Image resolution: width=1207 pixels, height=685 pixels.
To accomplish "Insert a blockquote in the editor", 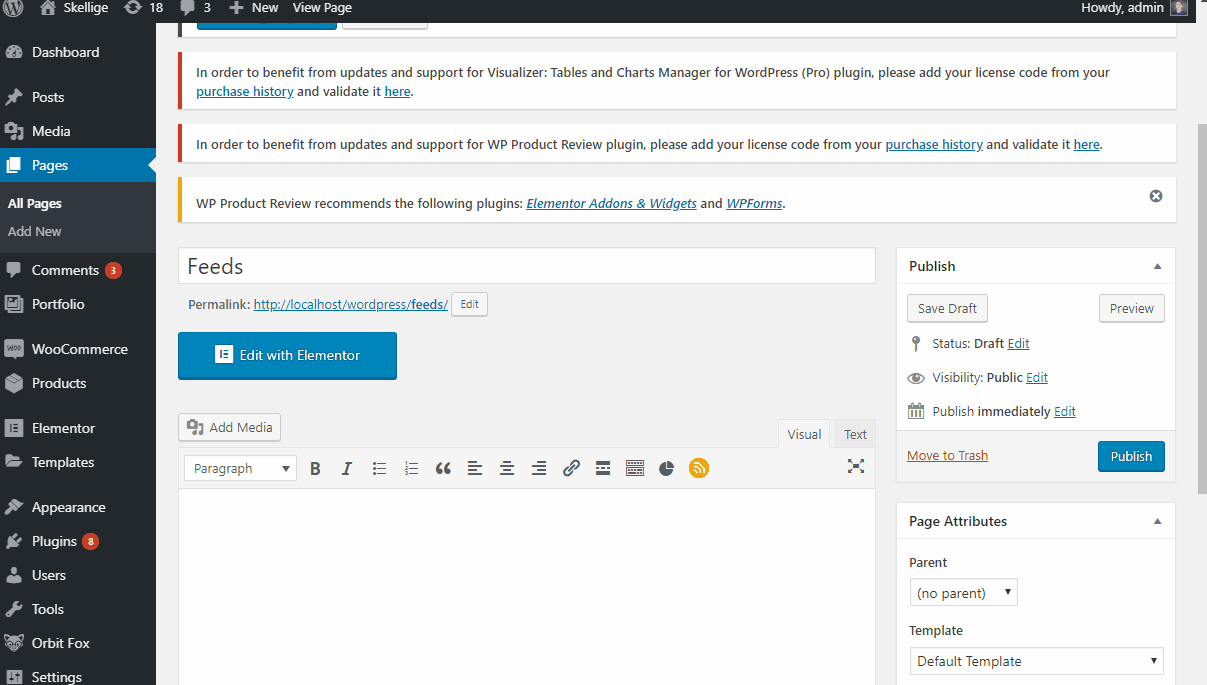I will [x=443, y=468].
